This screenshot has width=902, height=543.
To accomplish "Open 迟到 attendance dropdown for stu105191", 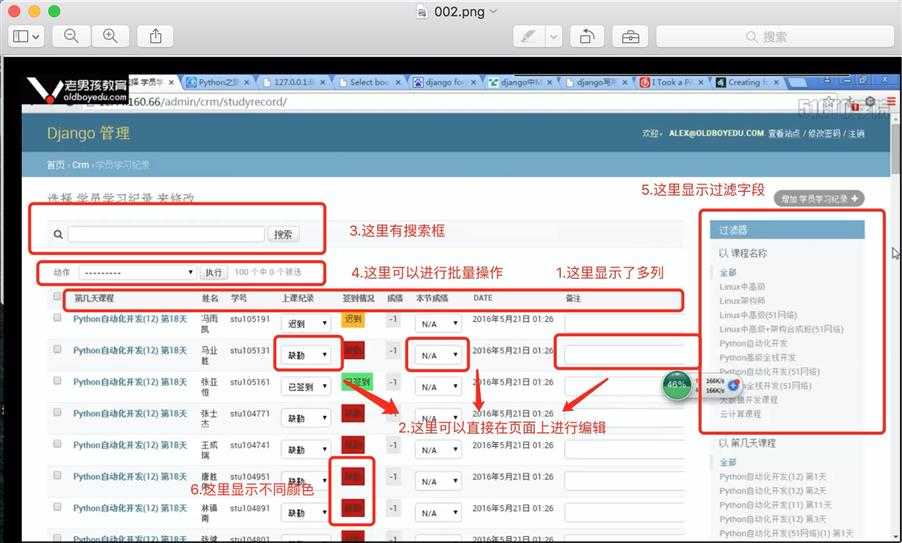I will [306, 324].
